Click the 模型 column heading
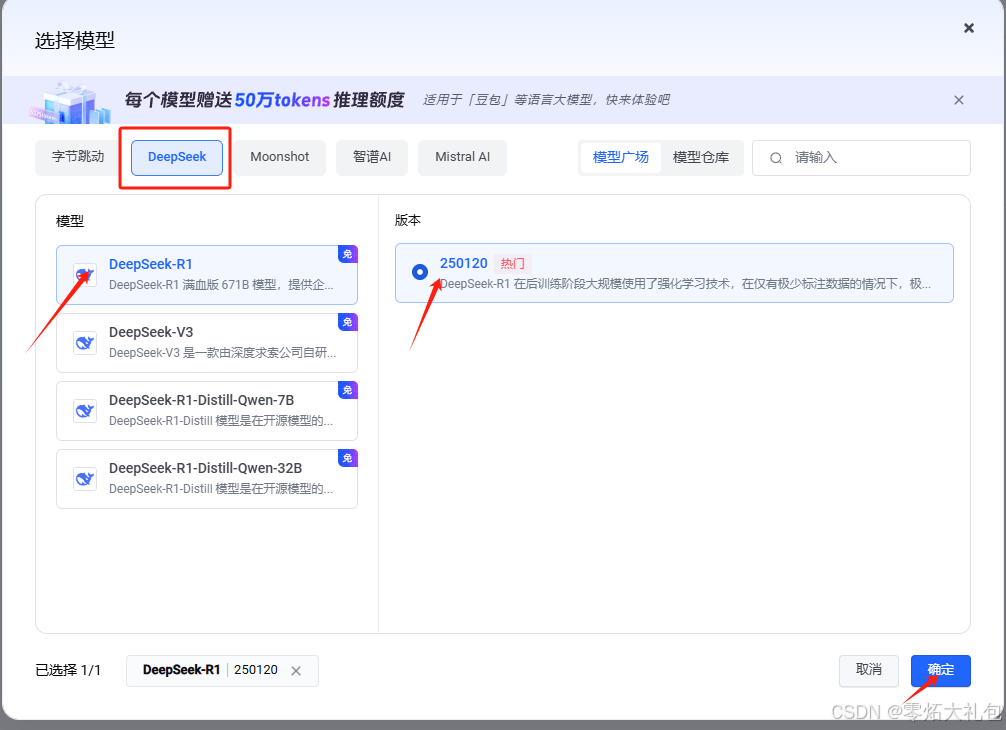 click(x=70, y=221)
